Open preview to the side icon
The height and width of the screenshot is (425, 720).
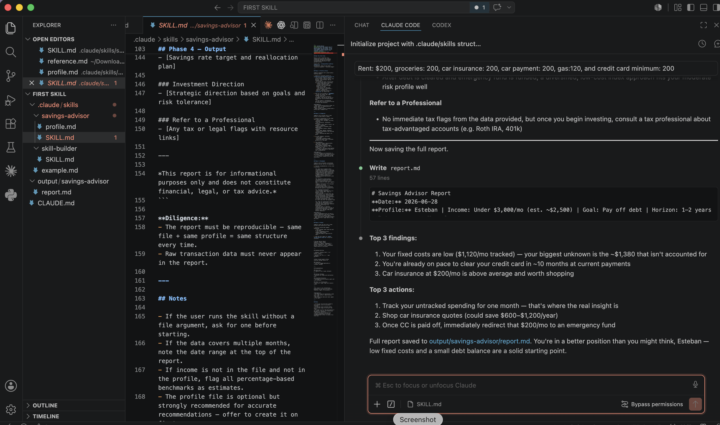[x=294, y=25]
